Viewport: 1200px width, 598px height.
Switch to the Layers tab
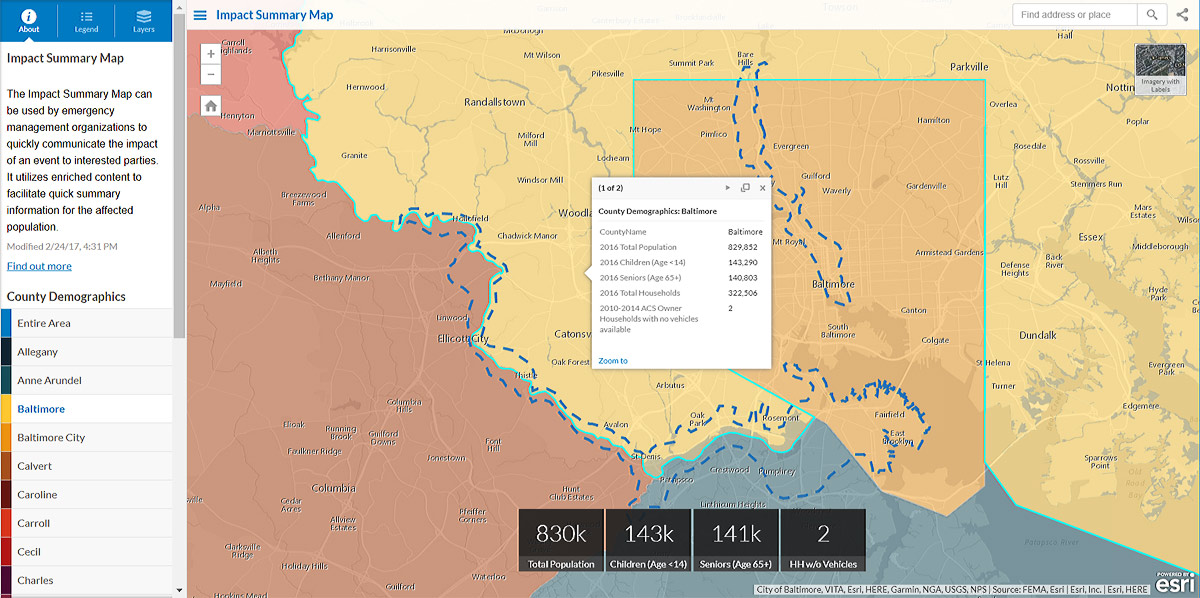[x=144, y=20]
